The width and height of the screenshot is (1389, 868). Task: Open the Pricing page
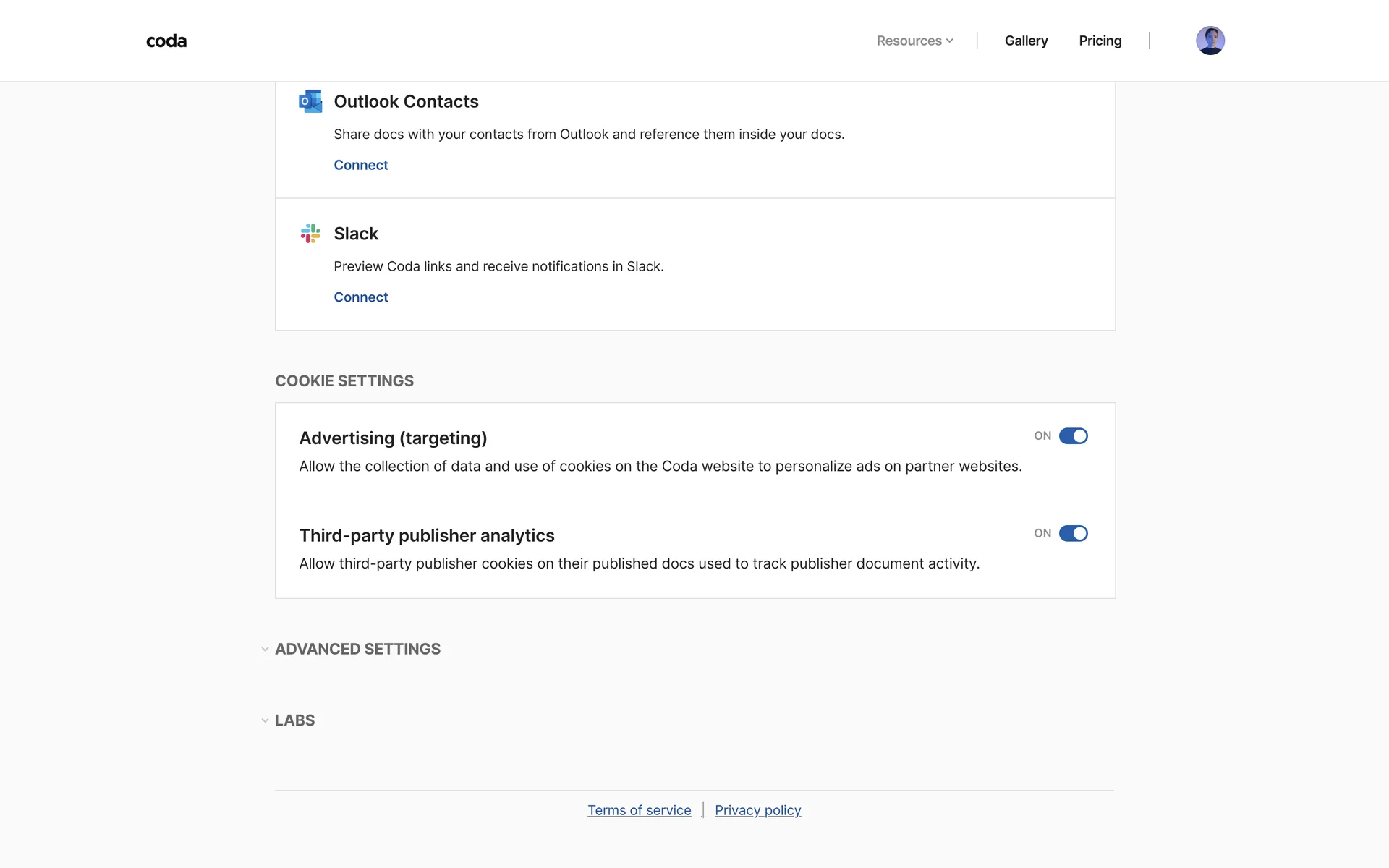click(1100, 41)
